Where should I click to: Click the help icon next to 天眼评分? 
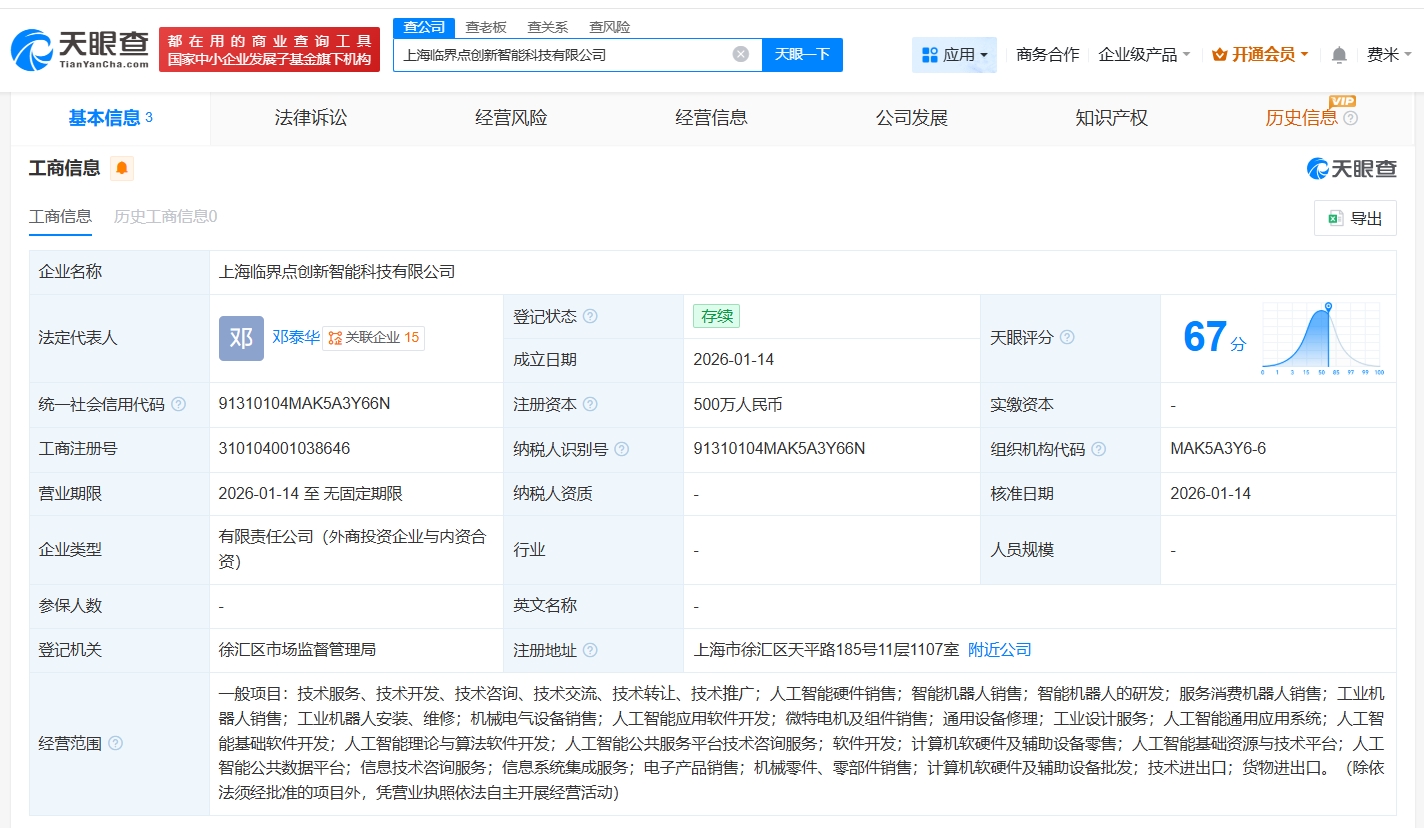coord(1067,338)
